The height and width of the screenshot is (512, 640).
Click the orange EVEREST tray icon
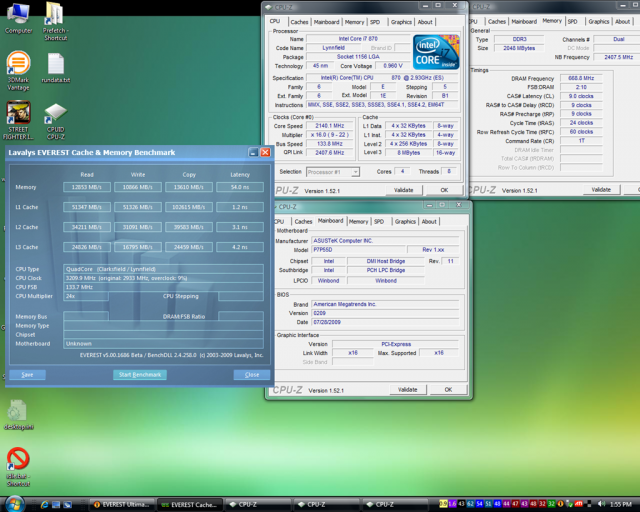560,504
